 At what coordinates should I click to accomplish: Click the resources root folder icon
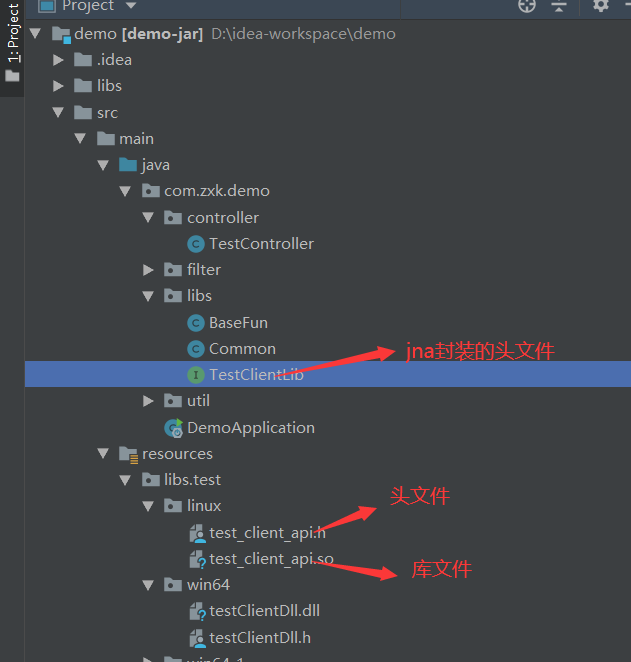(x=128, y=455)
